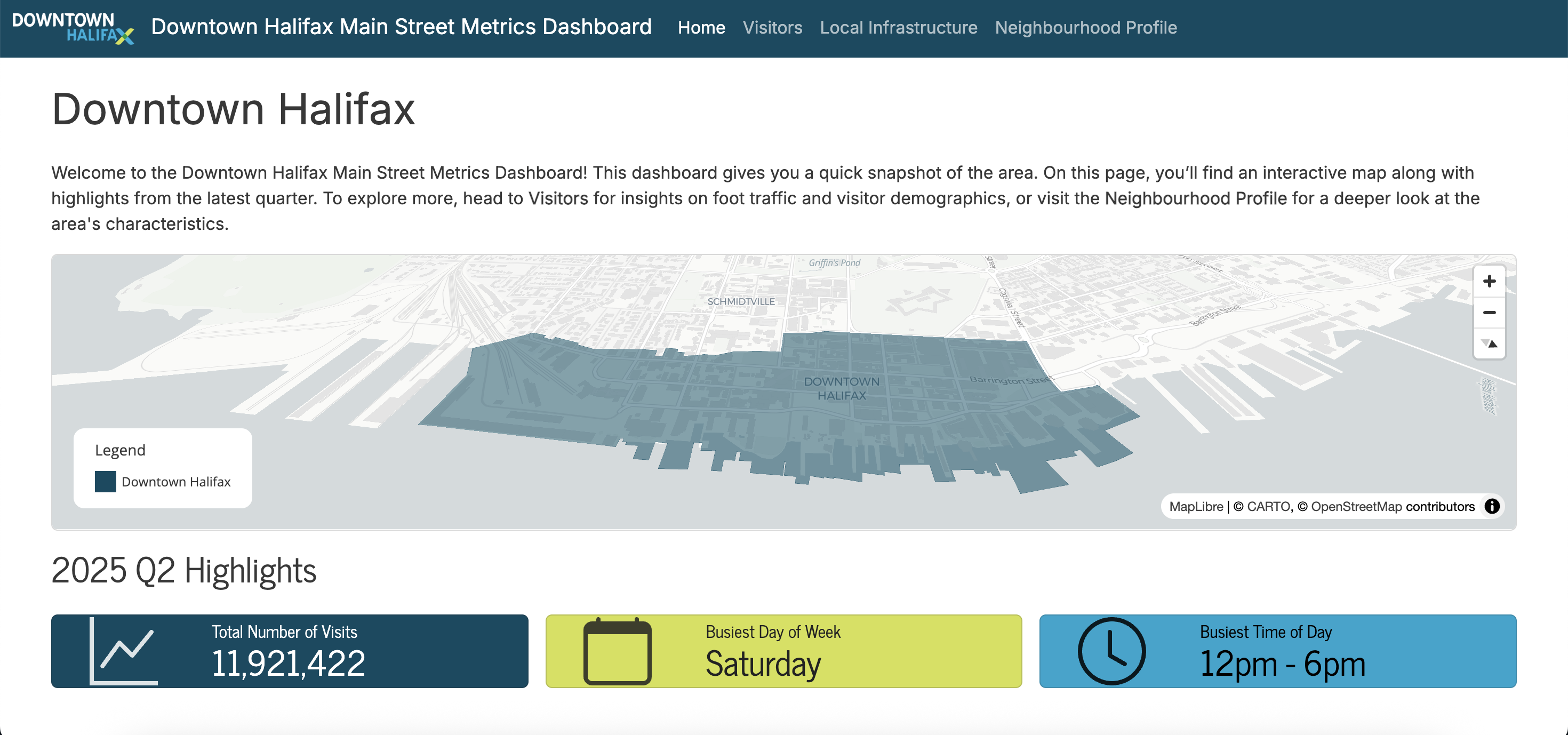Go to Local Infrastructure page
Screen dimensions: 1568x735
pos(898,27)
